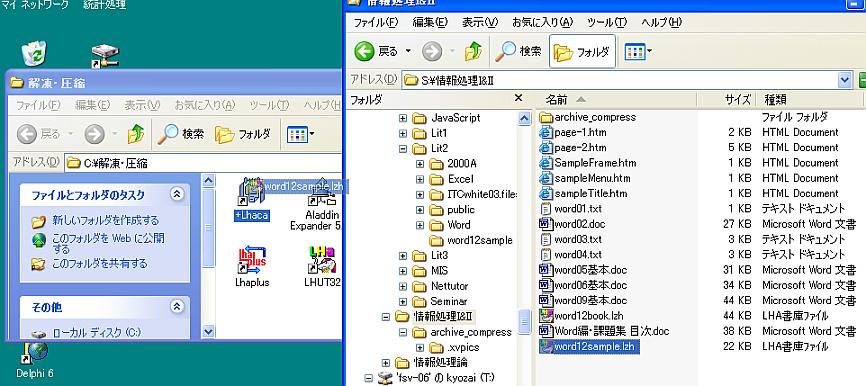The width and height of the screenshot is (866, 386).
Task: Open search in the 情報処理I&II window
Action: coord(518,52)
